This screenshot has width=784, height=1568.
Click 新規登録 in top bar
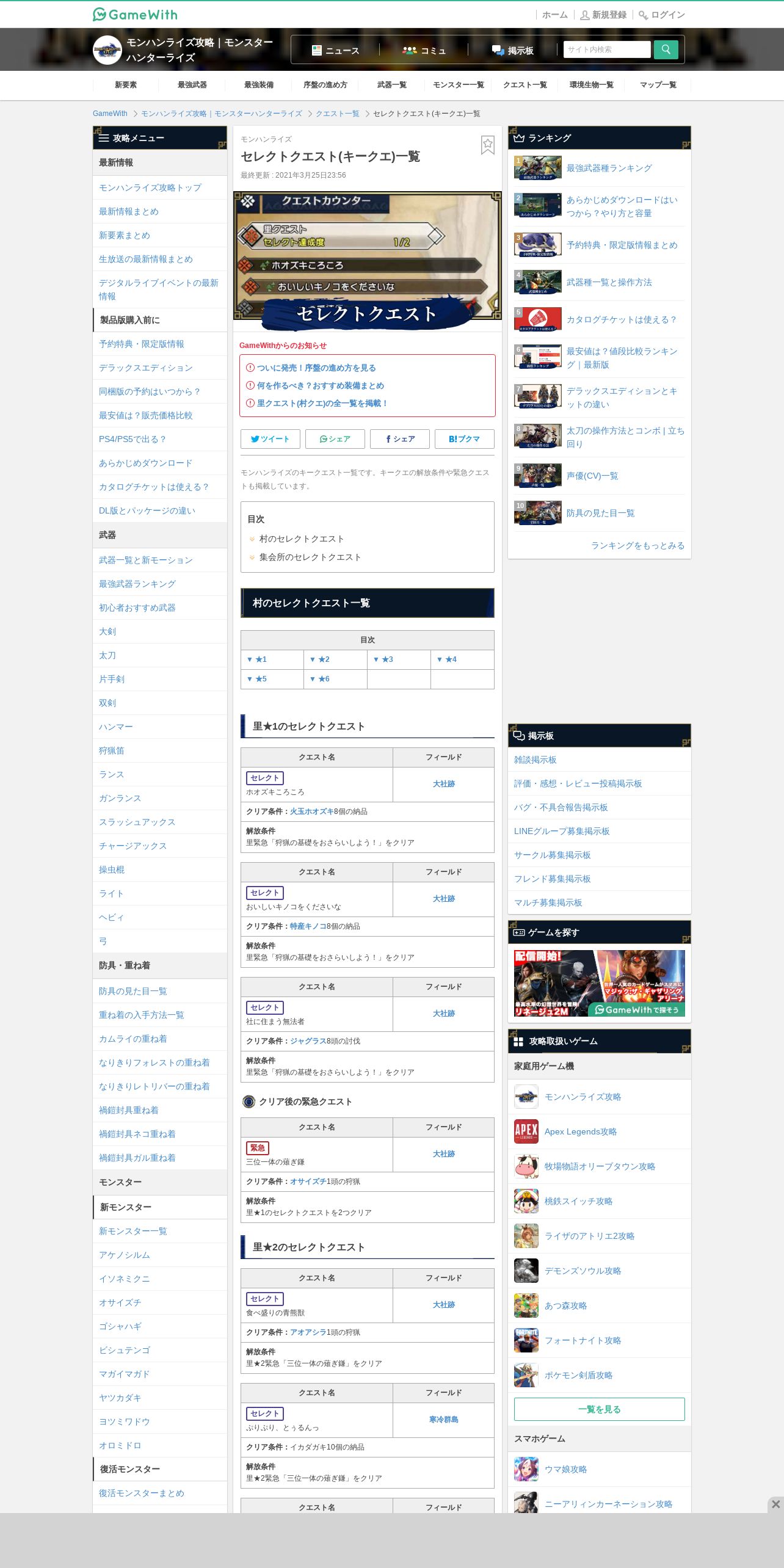[x=603, y=15]
